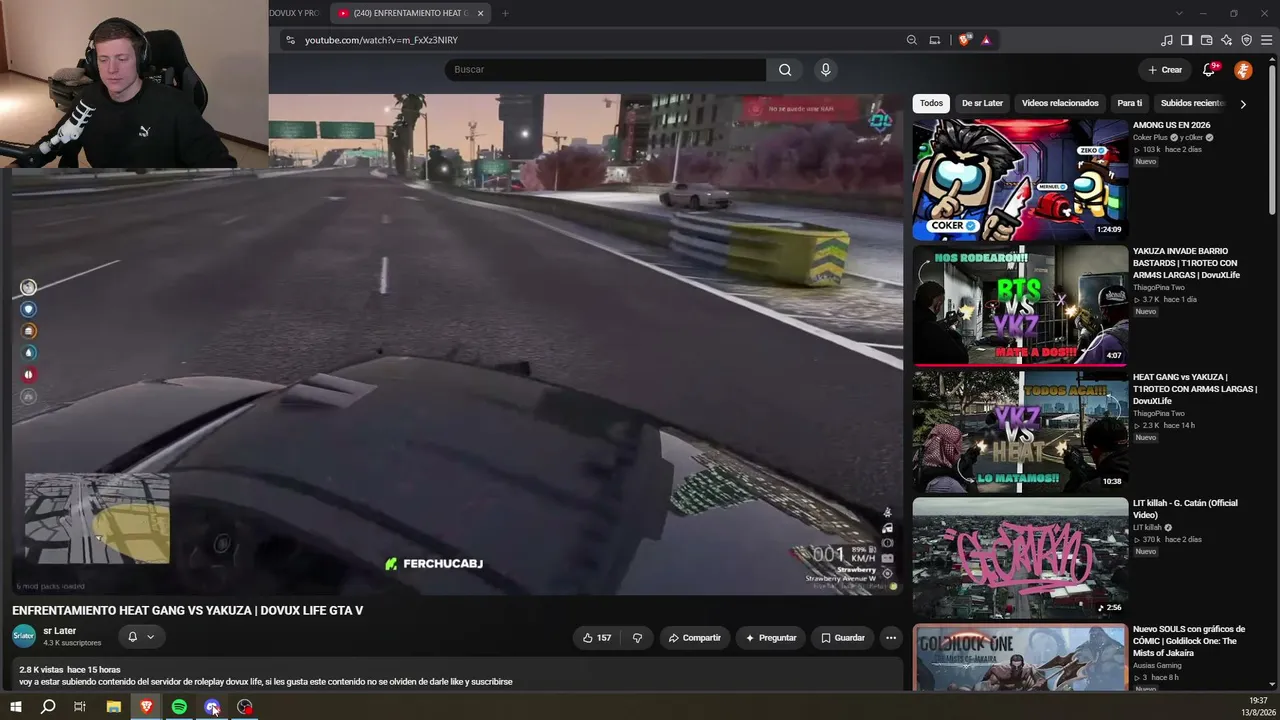Click the LIT killah G. Catán thumbnail

coord(1020,558)
